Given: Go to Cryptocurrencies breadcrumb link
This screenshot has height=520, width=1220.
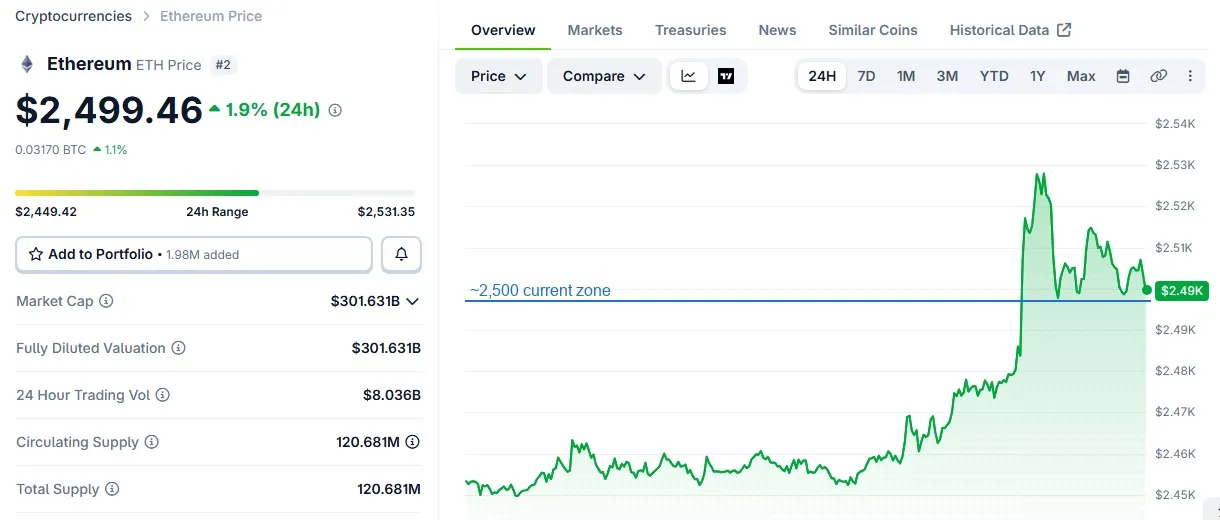Looking at the screenshot, I should 73,16.
